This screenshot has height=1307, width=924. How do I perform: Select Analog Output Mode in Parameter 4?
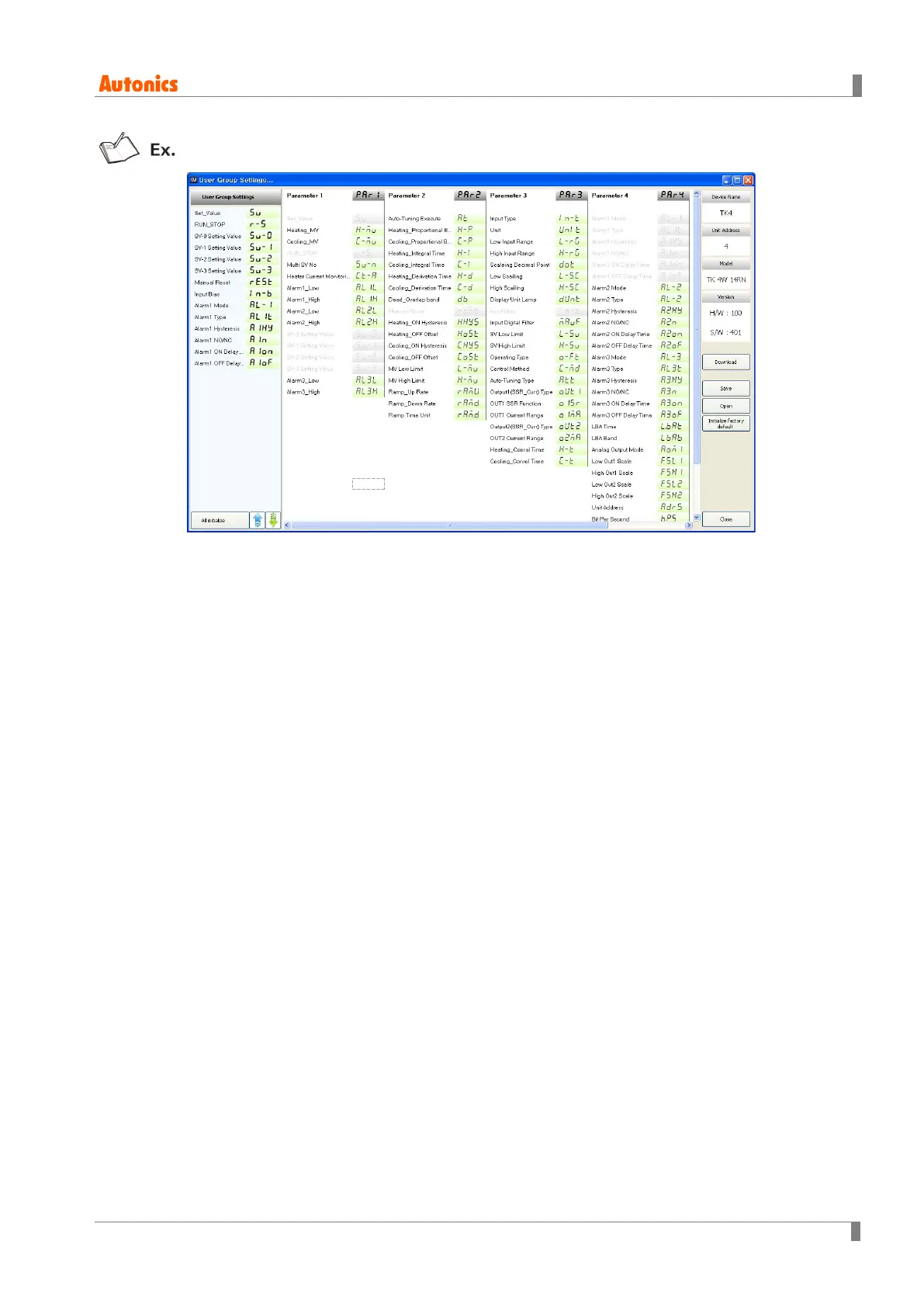point(639,449)
